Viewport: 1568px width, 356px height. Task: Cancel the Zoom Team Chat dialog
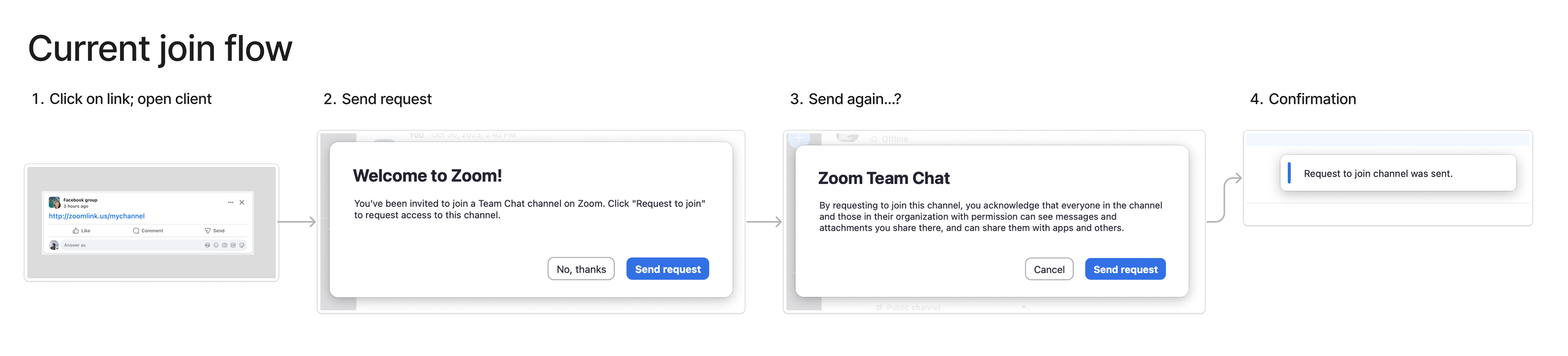pos(1049,269)
